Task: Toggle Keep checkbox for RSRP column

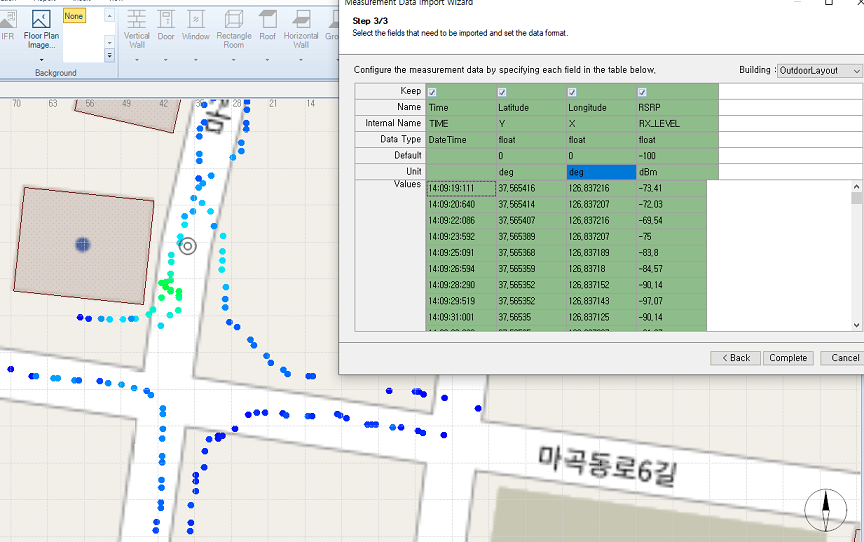Action: click(642, 92)
